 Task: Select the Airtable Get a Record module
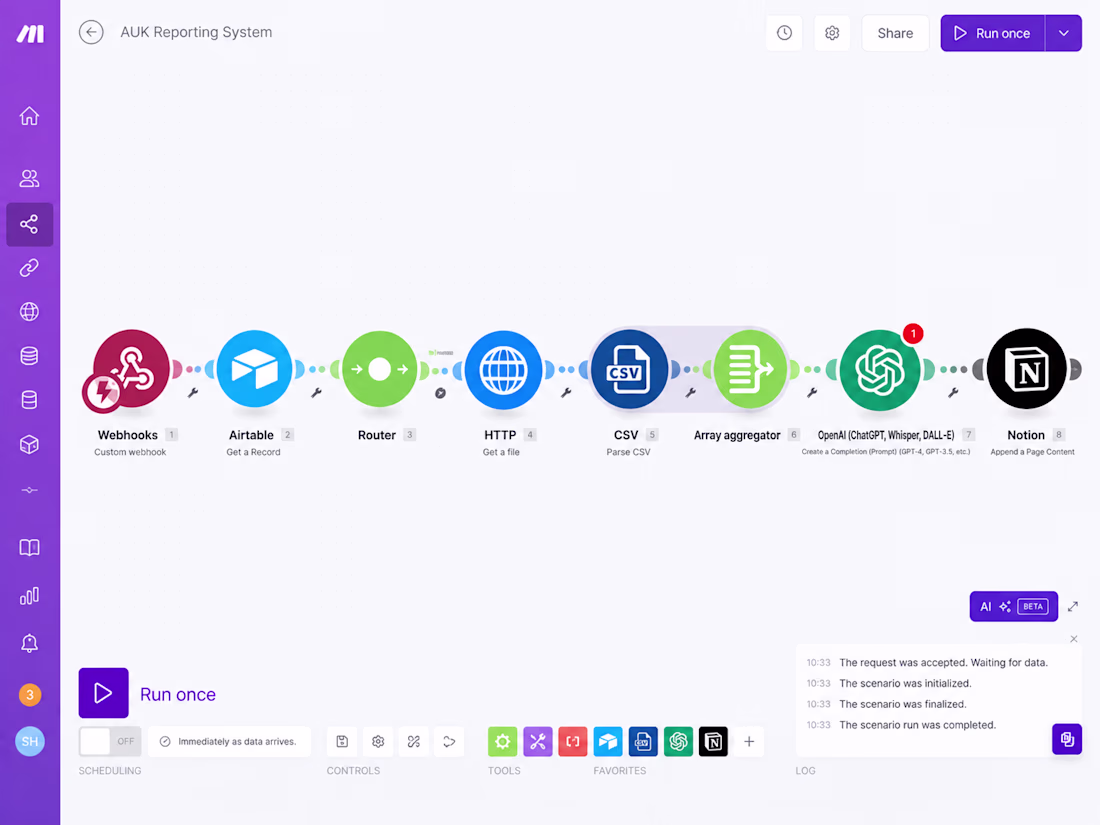coord(254,369)
